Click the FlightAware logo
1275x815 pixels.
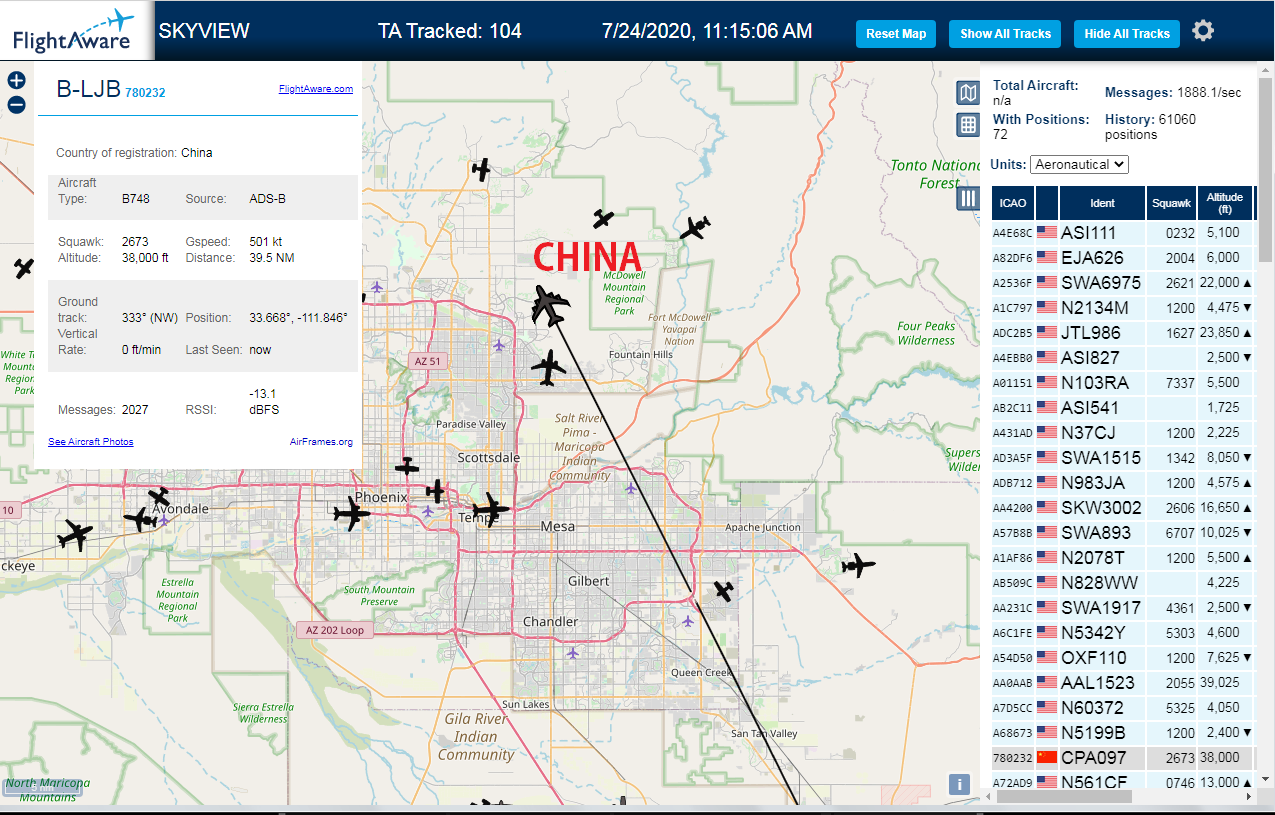point(74,30)
